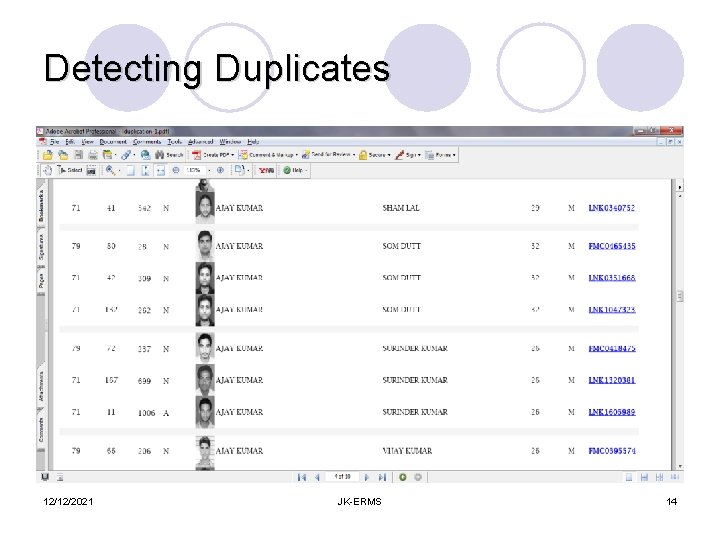Viewport: 720px width, 540px height.
Task: Click 'SURINDER KUMAR' in row 699
Action: click(x=415, y=380)
